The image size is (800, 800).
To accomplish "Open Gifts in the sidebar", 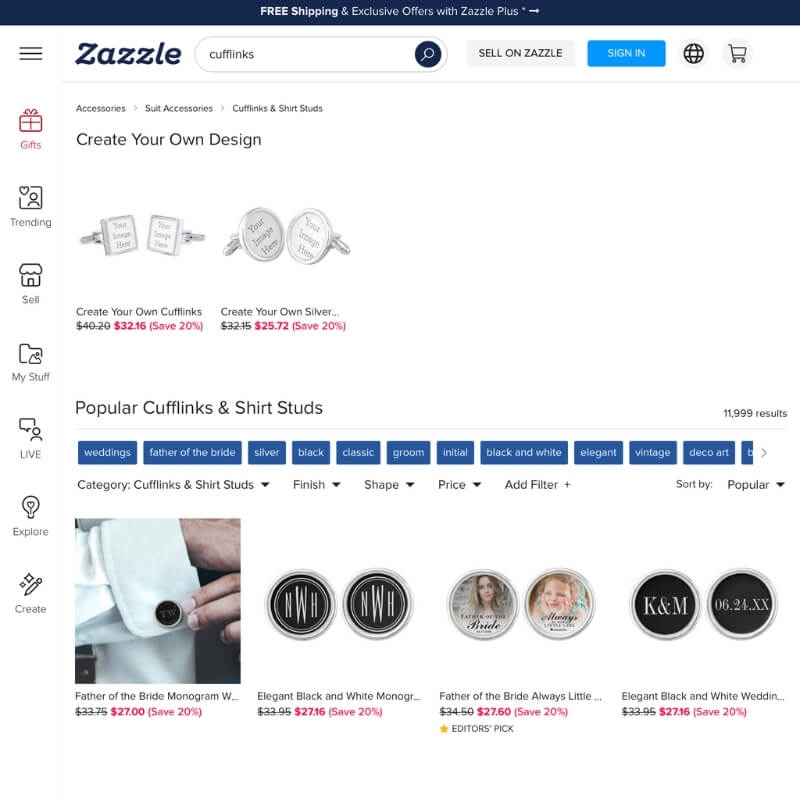I will 31,130.
